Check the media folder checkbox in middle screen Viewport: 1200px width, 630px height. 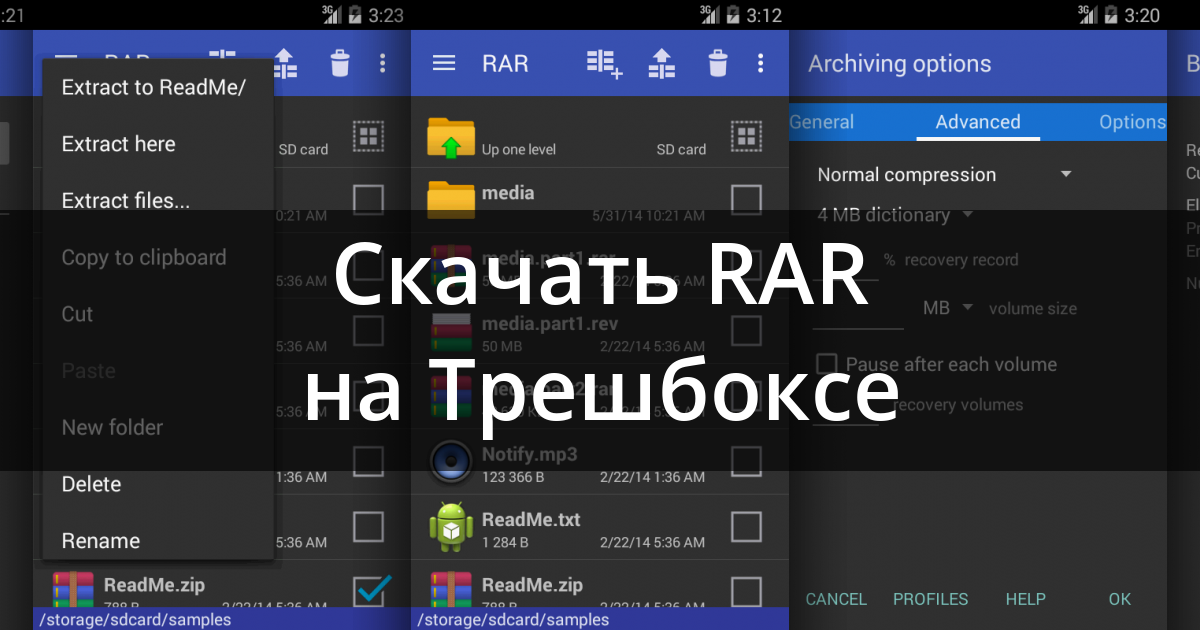pos(746,200)
